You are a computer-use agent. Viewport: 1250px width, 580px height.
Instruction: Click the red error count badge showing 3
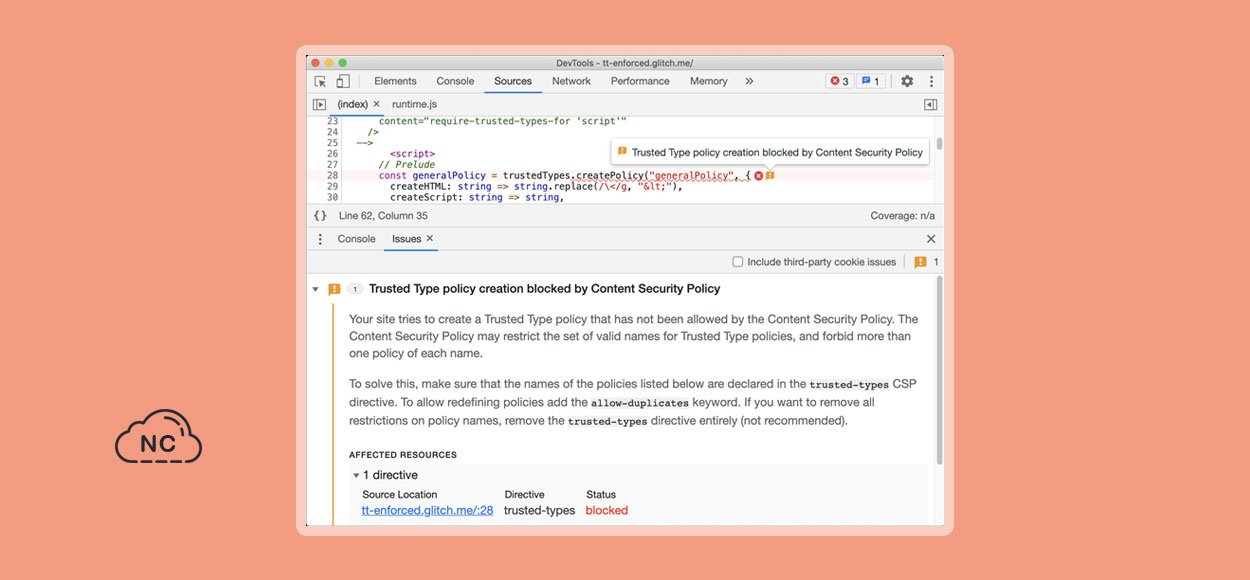(x=839, y=82)
